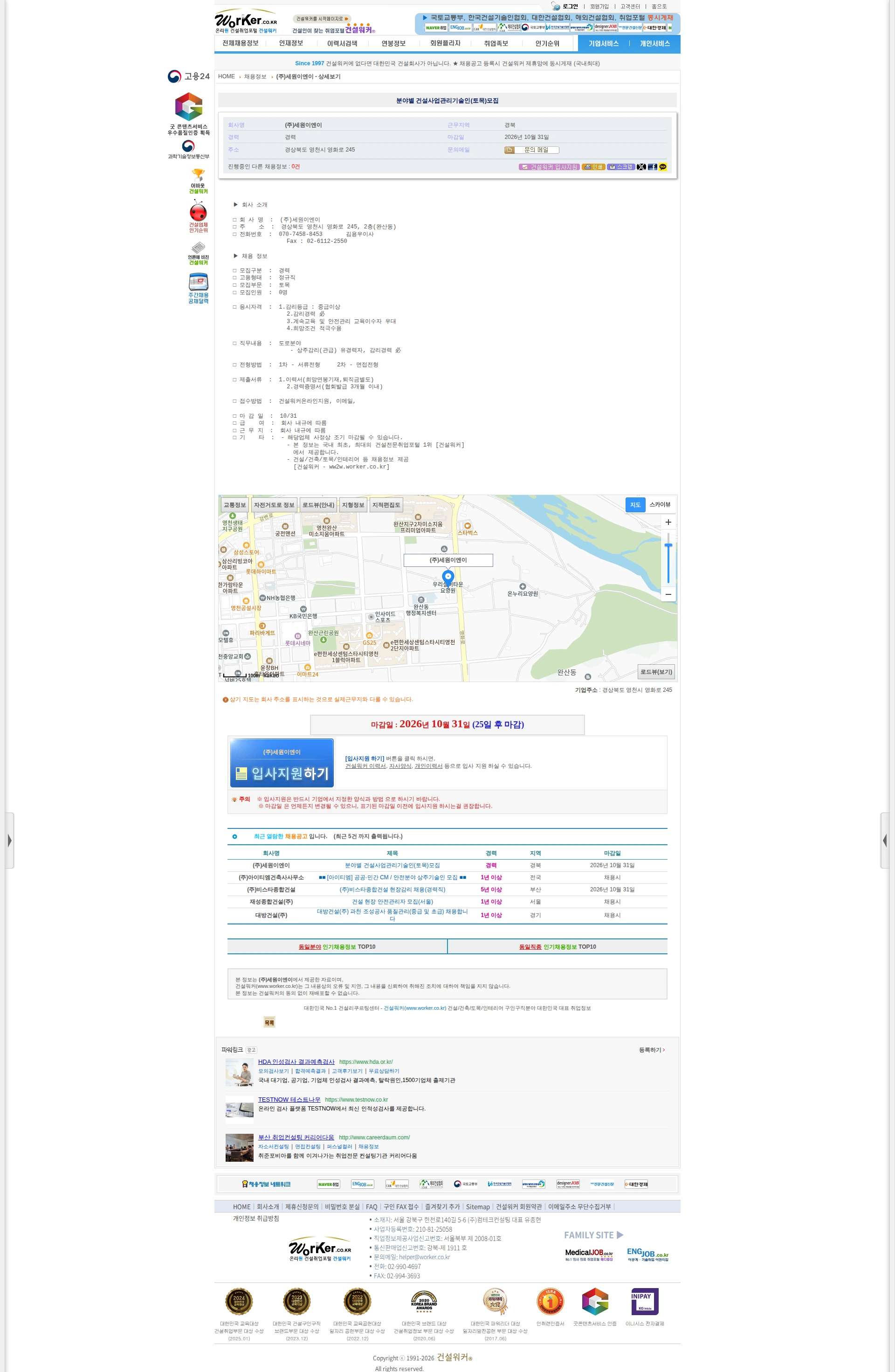Screen dimensions: 895x1372
Task: Expand the right side panel arrow
Action: [885, 841]
